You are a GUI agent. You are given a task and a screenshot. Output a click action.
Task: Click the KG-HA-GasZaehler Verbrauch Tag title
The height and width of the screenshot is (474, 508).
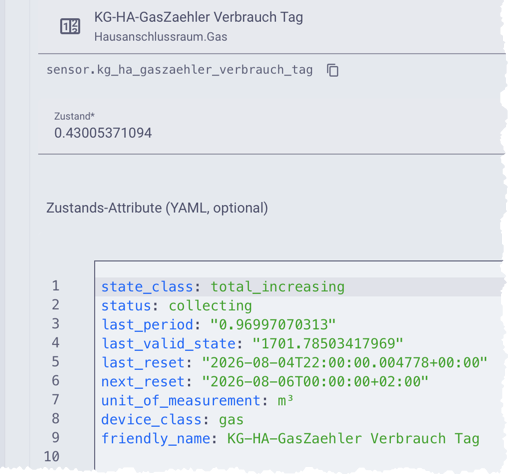click(199, 17)
